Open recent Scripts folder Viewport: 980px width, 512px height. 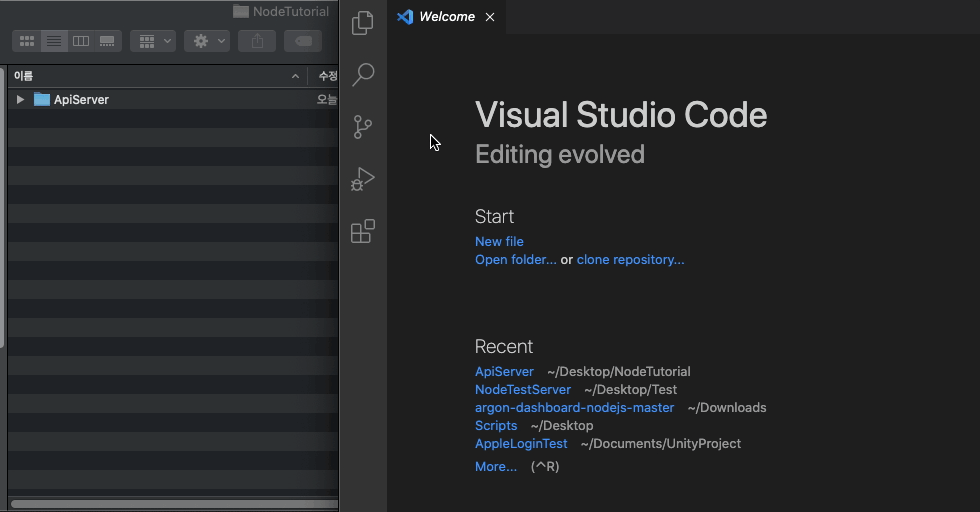click(496, 426)
